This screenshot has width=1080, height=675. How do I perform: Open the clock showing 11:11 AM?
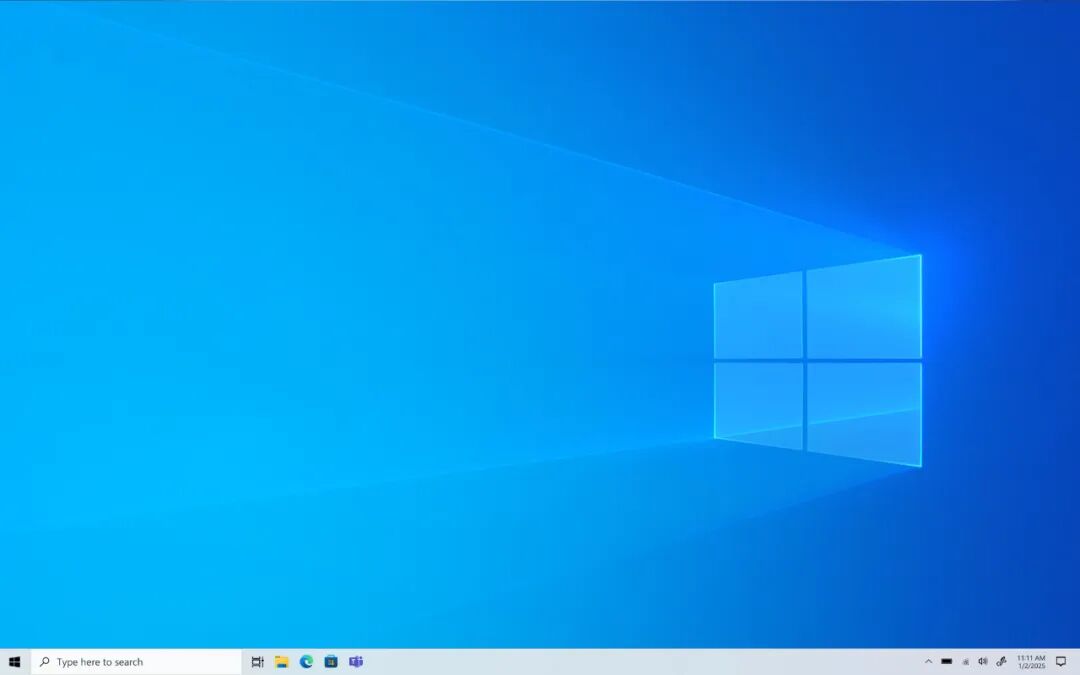(1031, 662)
